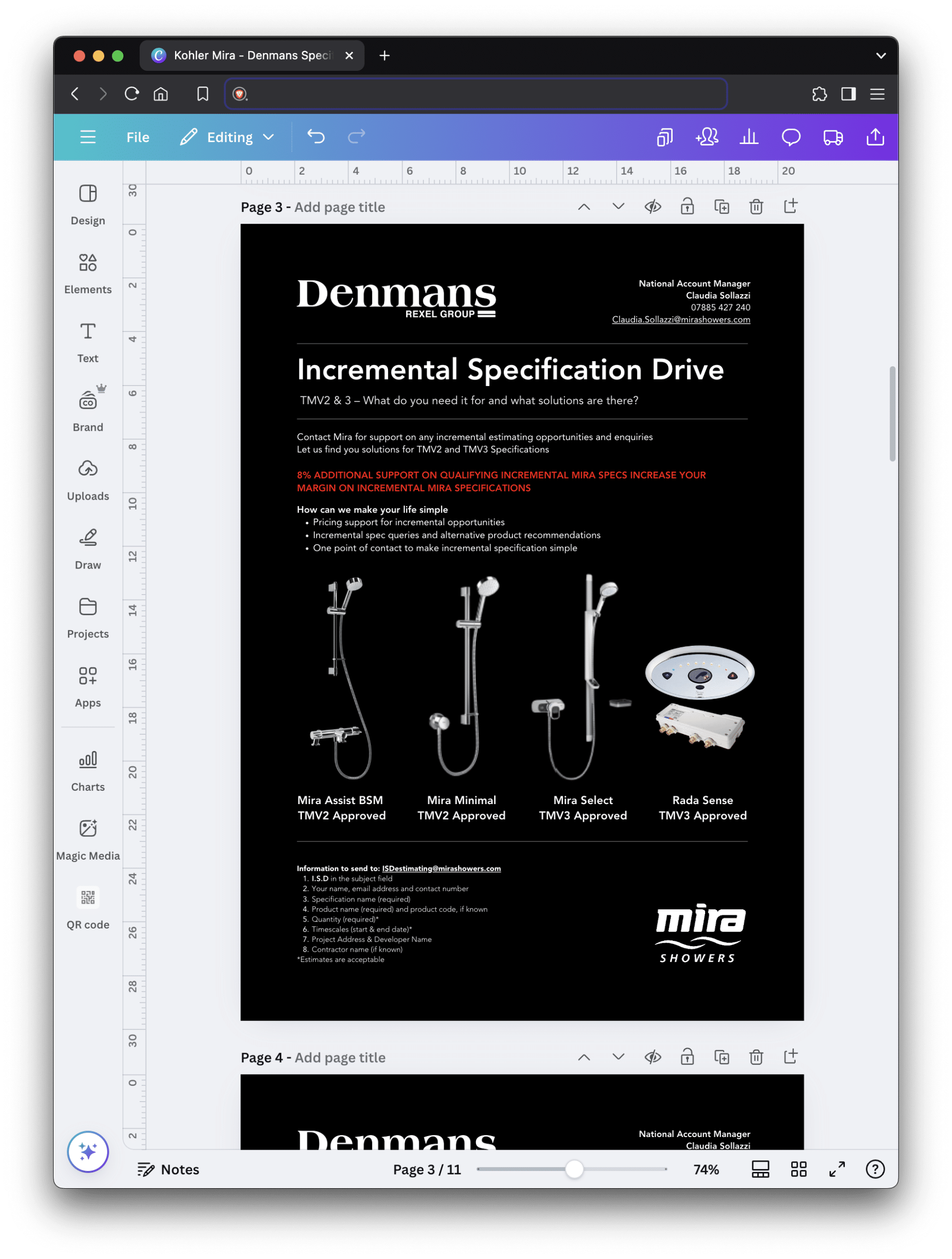Open the Editing mode dropdown
This screenshot has height=1259, width=952.
pyautogui.click(x=228, y=137)
